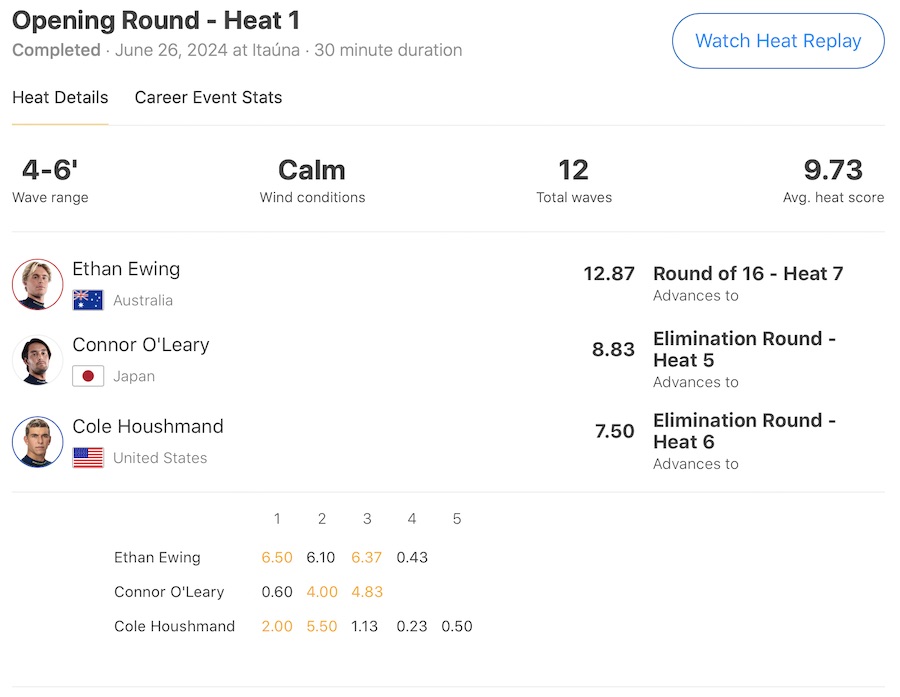
Task: Click Connor O'Leary's profile avatar
Action: (x=38, y=360)
